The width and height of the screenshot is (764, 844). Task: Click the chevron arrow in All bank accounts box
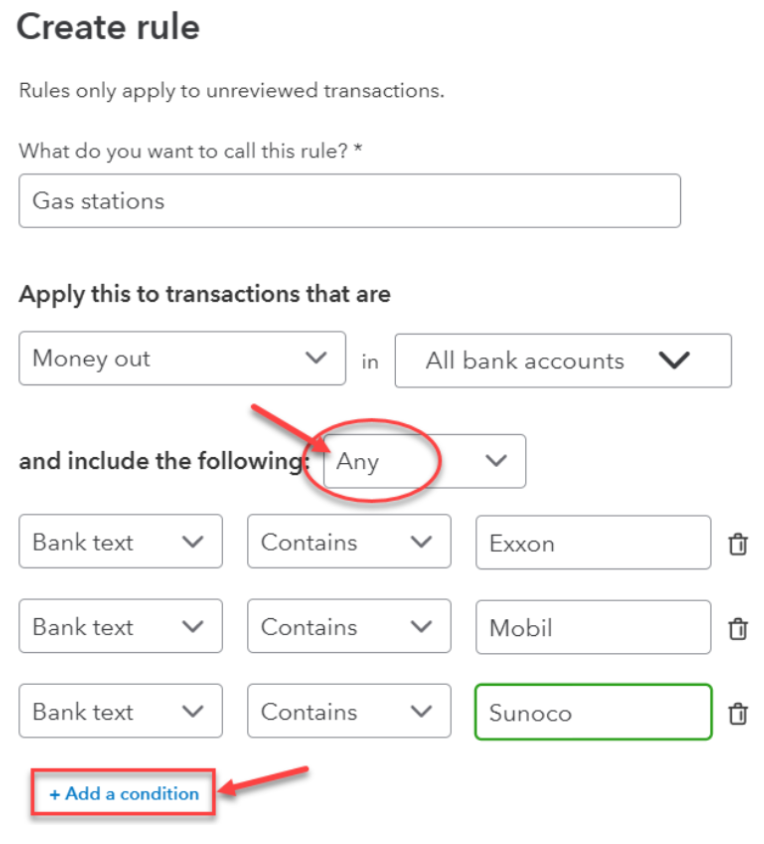click(674, 360)
